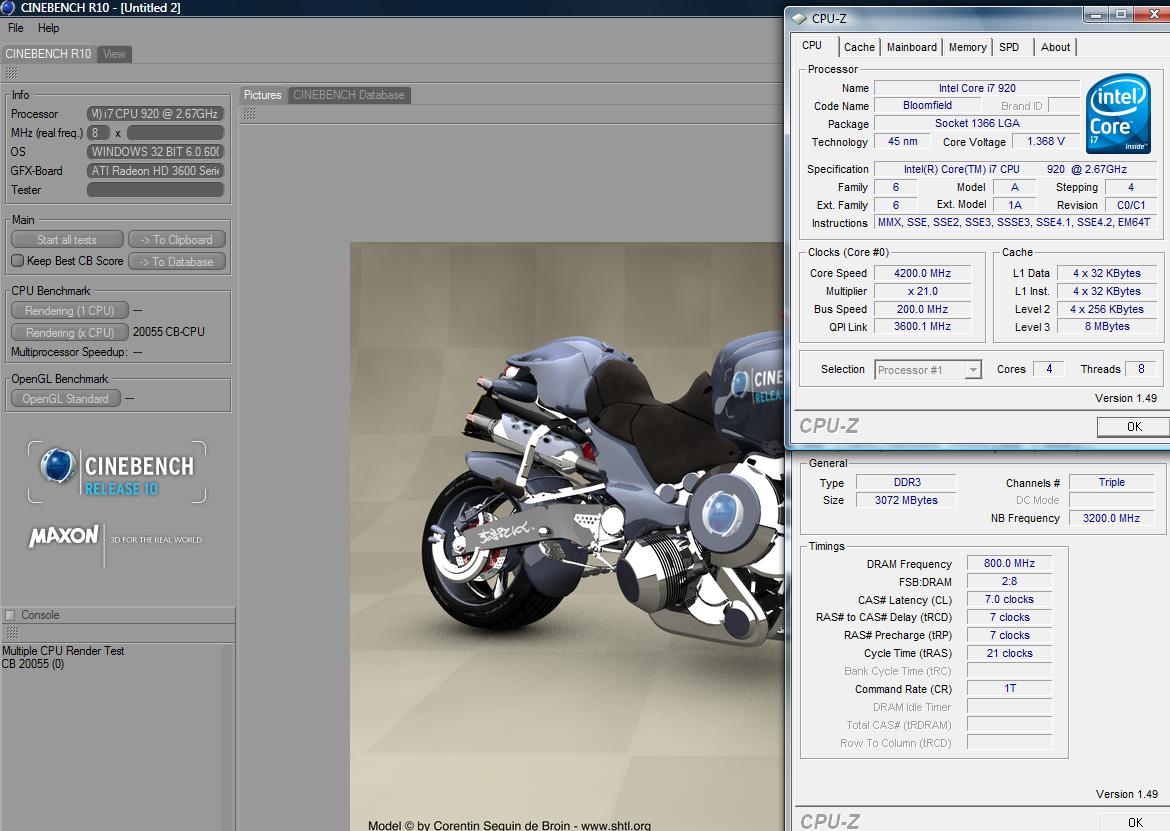Click the DRAM Frequency 800.0 MHz value
Viewport: 1170px width, 831px height.
point(1009,563)
